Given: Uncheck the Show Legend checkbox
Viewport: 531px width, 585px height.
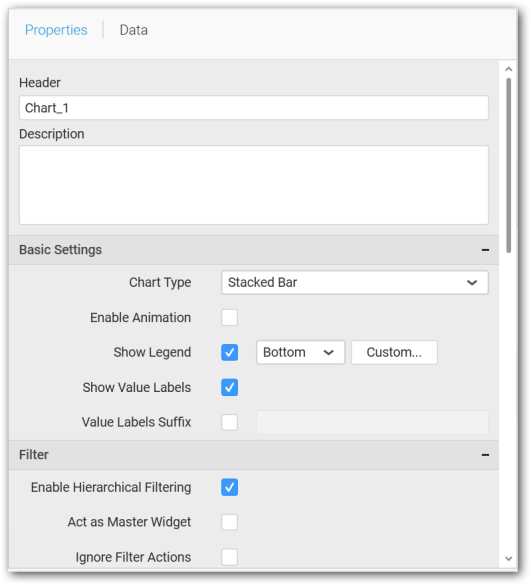Looking at the screenshot, I should coord(229,352).
